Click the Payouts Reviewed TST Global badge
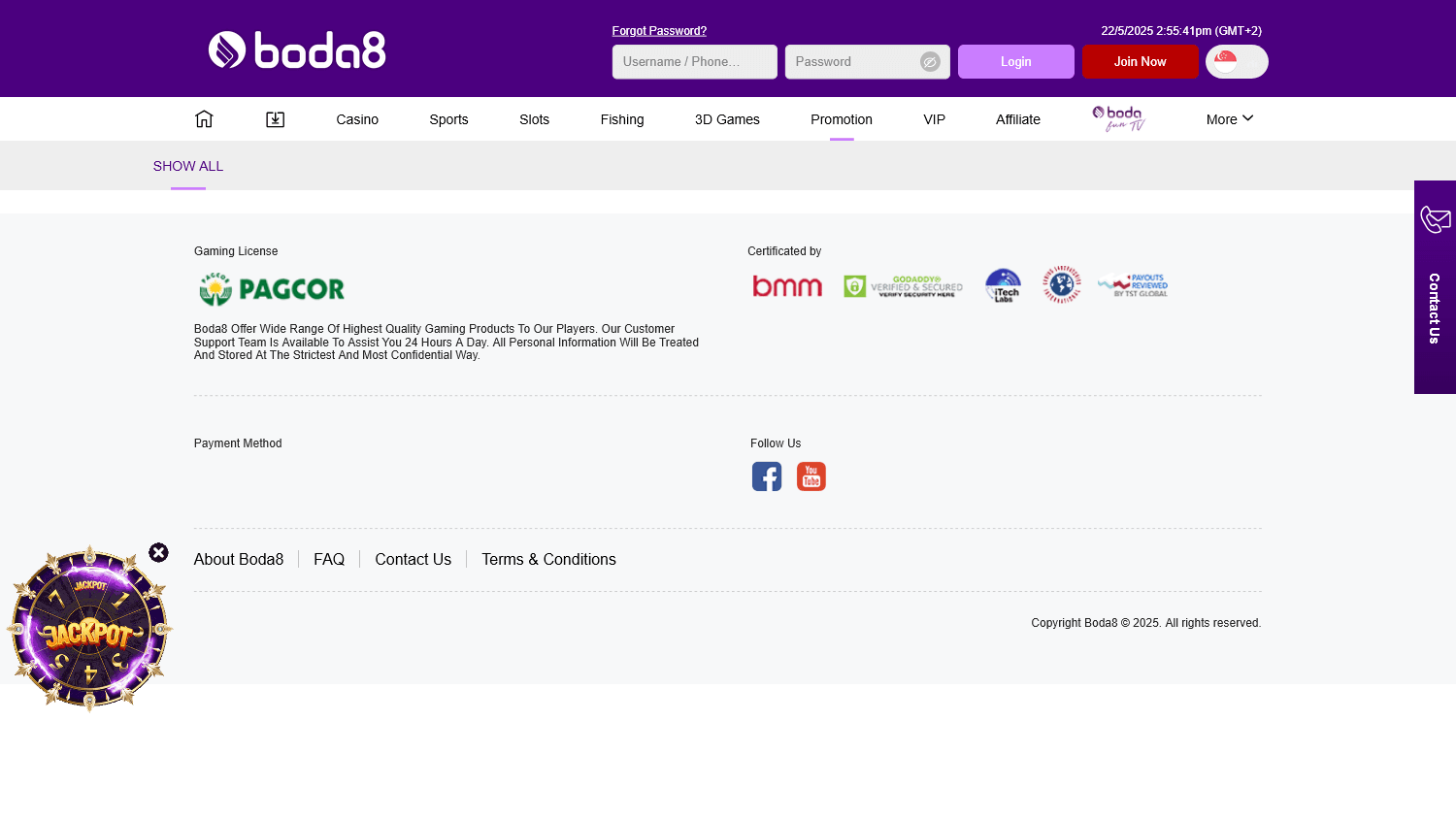This screenshot has width=1456, height=819. [x=1133, y=285]
